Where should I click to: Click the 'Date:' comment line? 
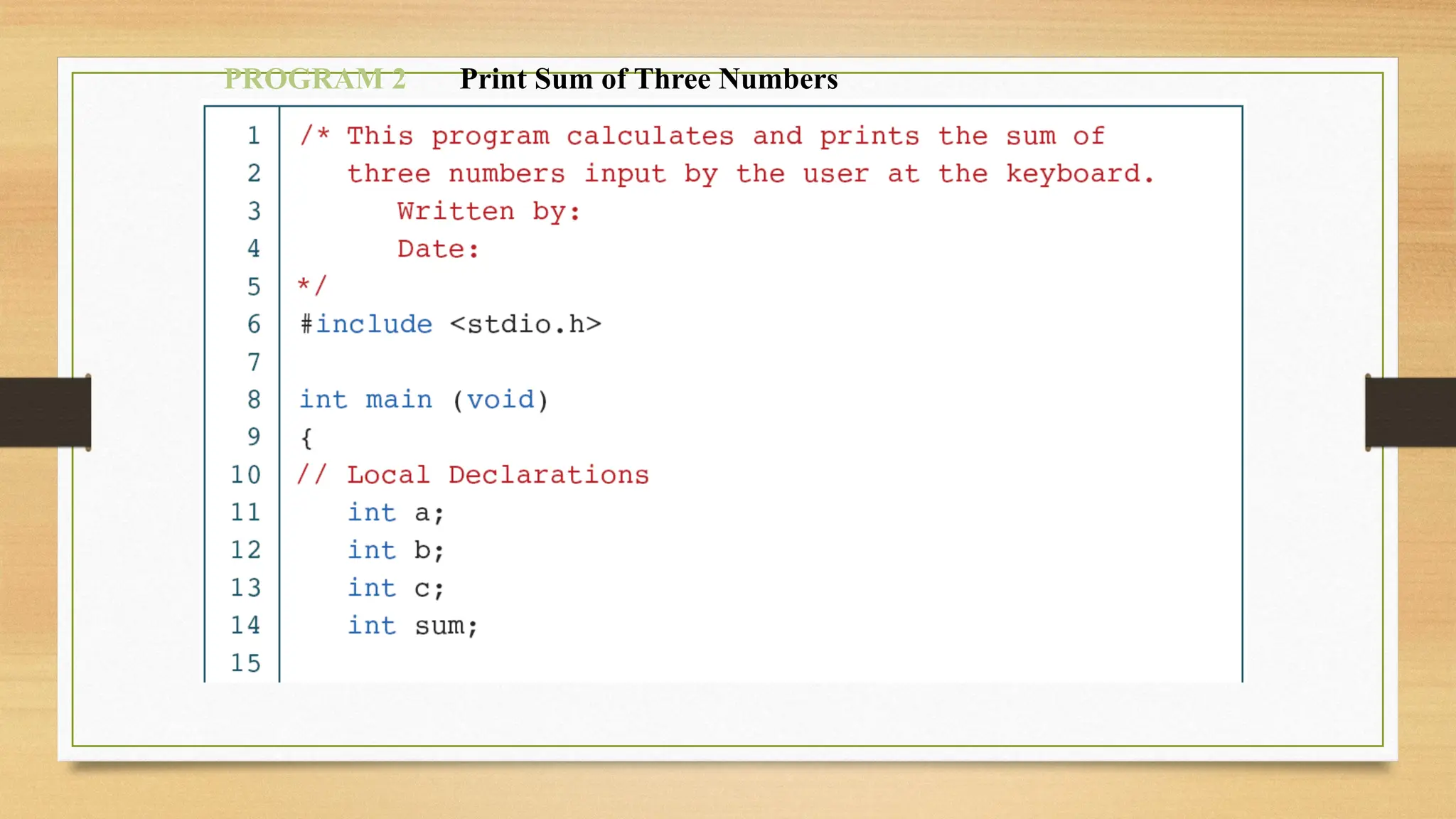click(438, 249)
